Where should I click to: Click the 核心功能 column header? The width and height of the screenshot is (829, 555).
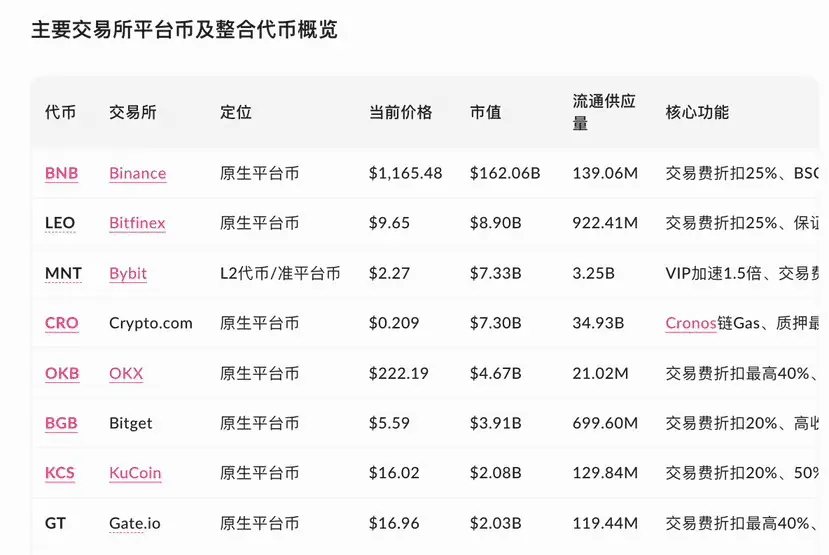point(697,112)
